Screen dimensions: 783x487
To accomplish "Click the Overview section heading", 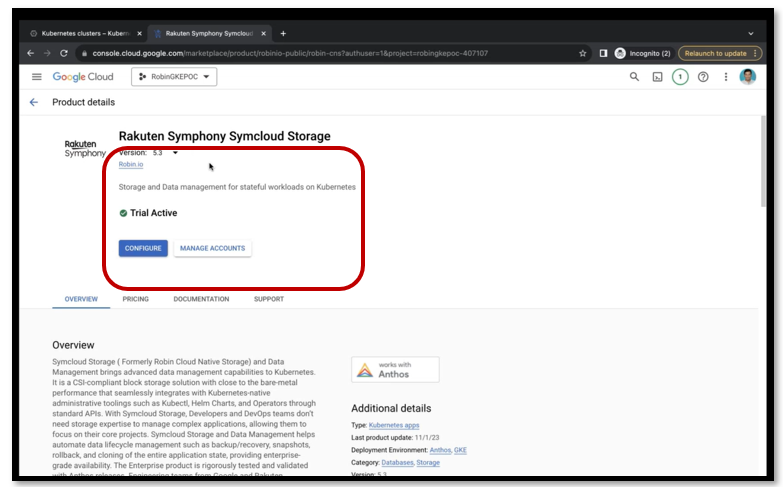I will pyautogui.click(x=73, y=345).
